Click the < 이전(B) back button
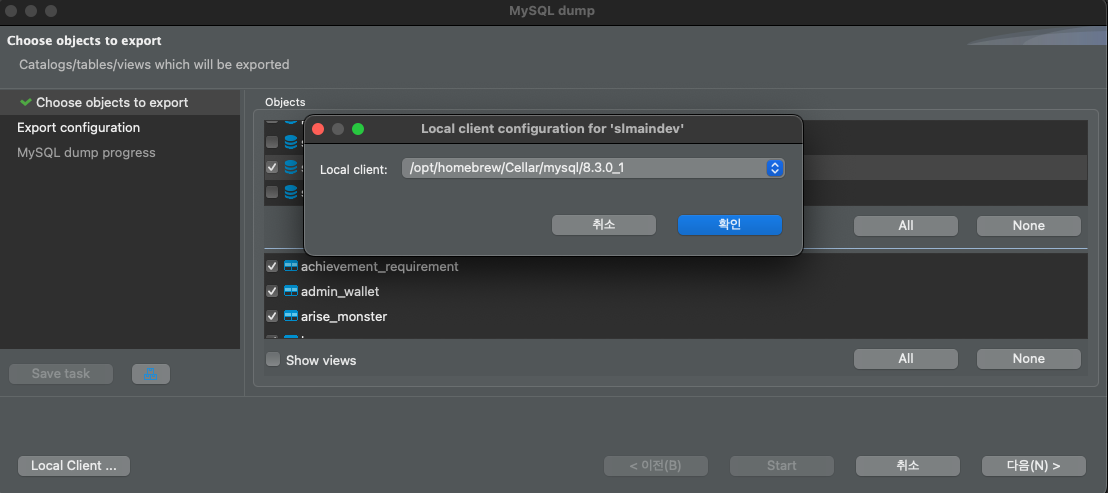1108x493 pixels. click(x=656, y=465)
